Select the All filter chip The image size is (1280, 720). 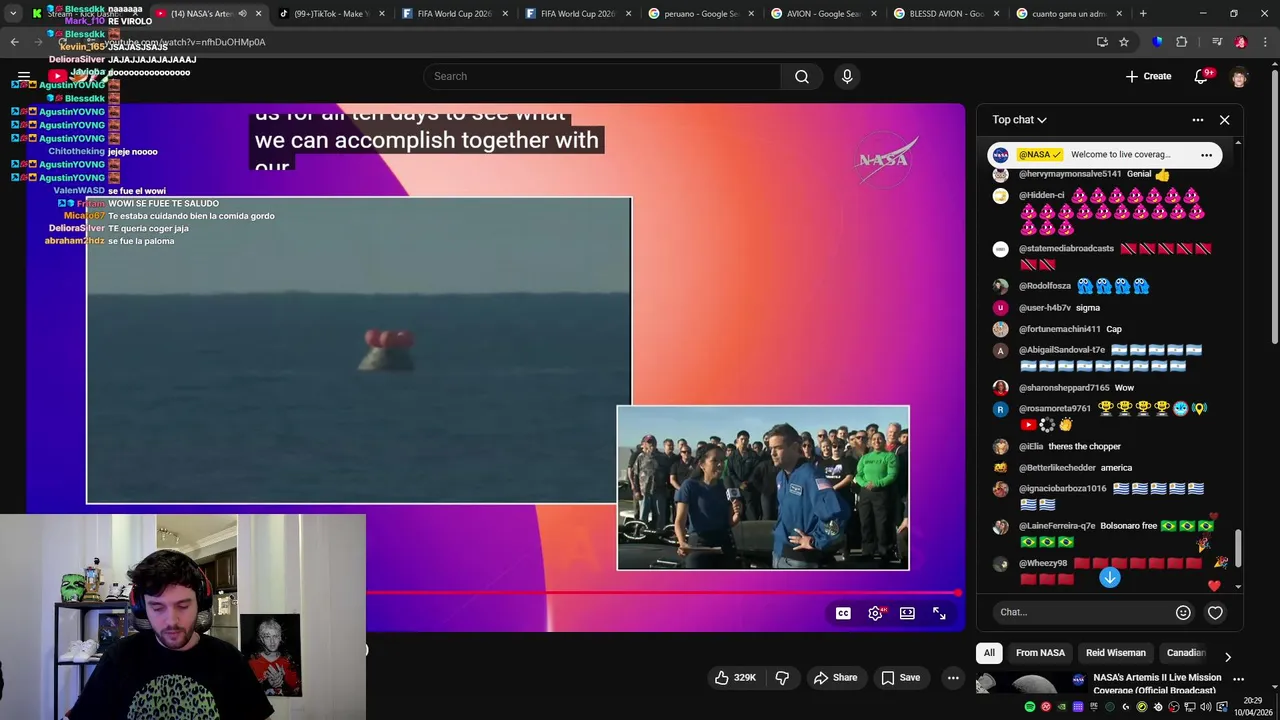pyautogui.click(x=989, y=653)
